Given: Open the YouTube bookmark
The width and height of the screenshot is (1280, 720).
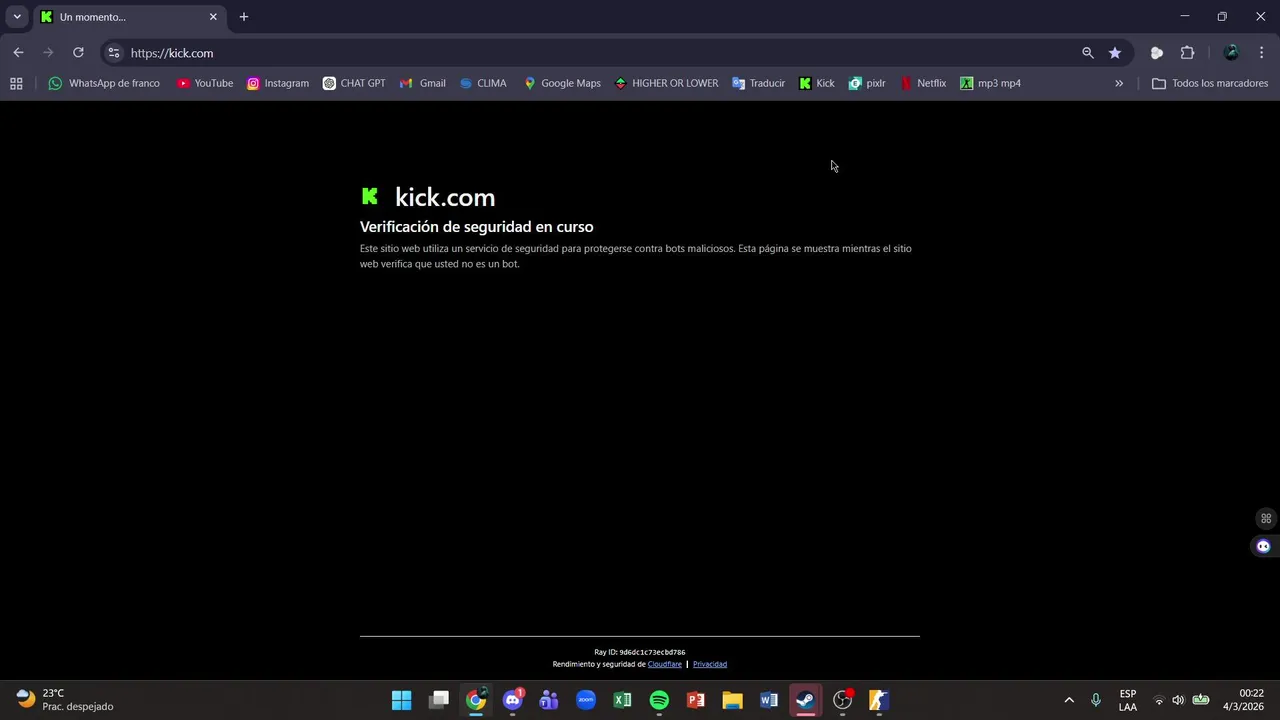Looking at the screenshot, I should pos(204,83).
